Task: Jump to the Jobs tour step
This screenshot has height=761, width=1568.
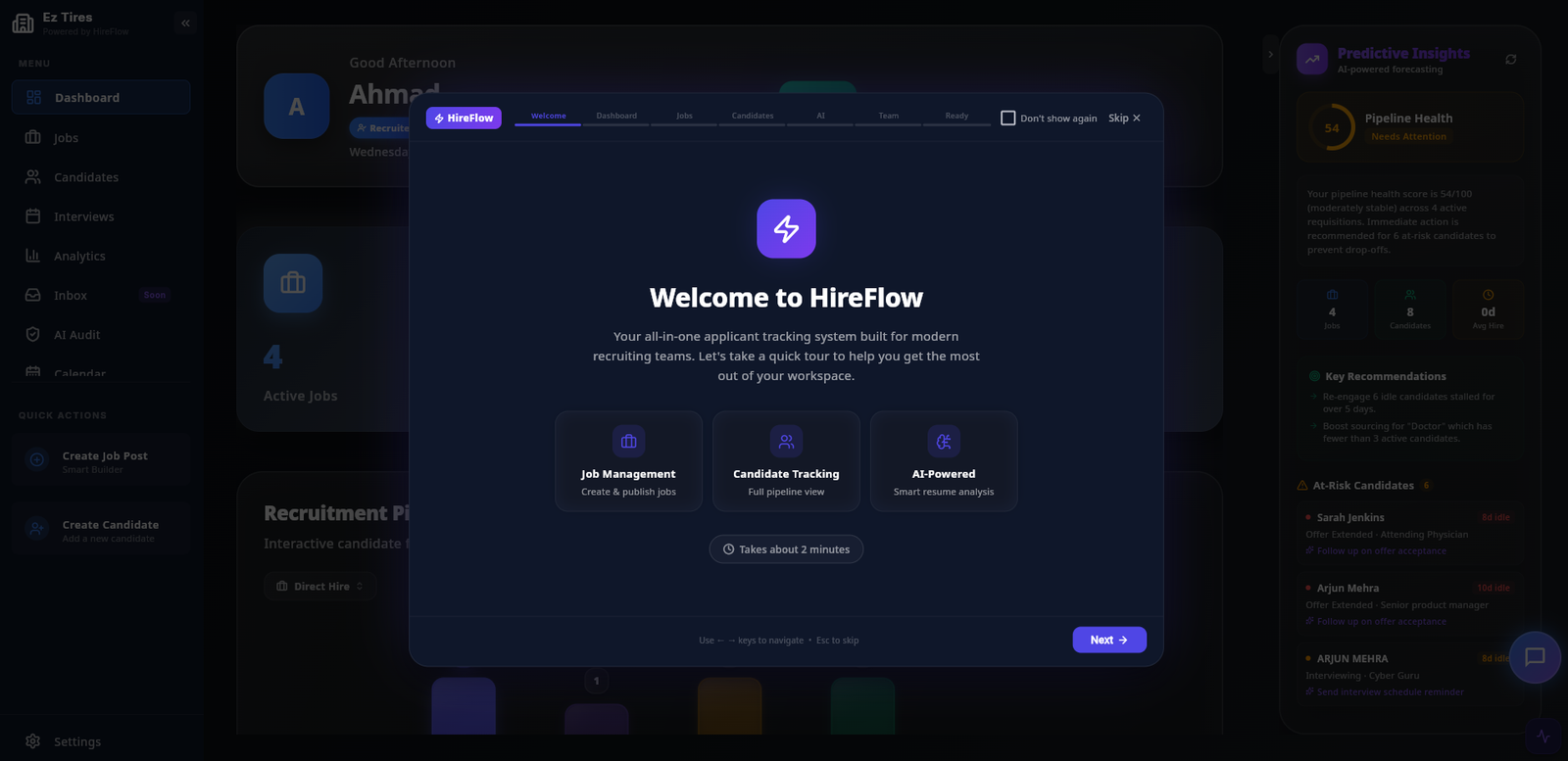Action: click(684, 117)
